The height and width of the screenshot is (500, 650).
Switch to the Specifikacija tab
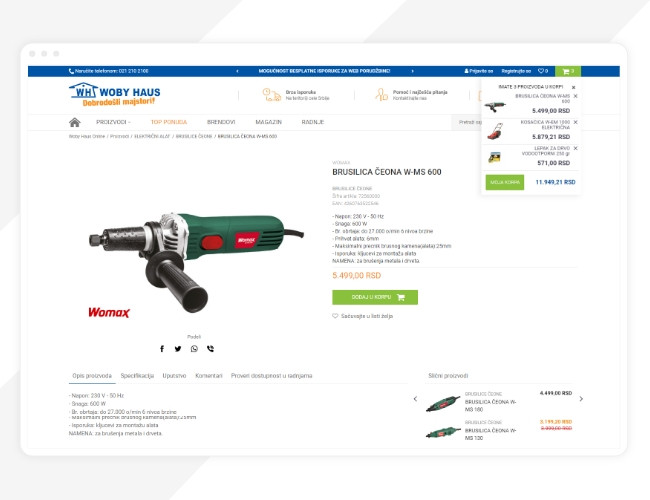pyautogui.click(x=137, y=376)
